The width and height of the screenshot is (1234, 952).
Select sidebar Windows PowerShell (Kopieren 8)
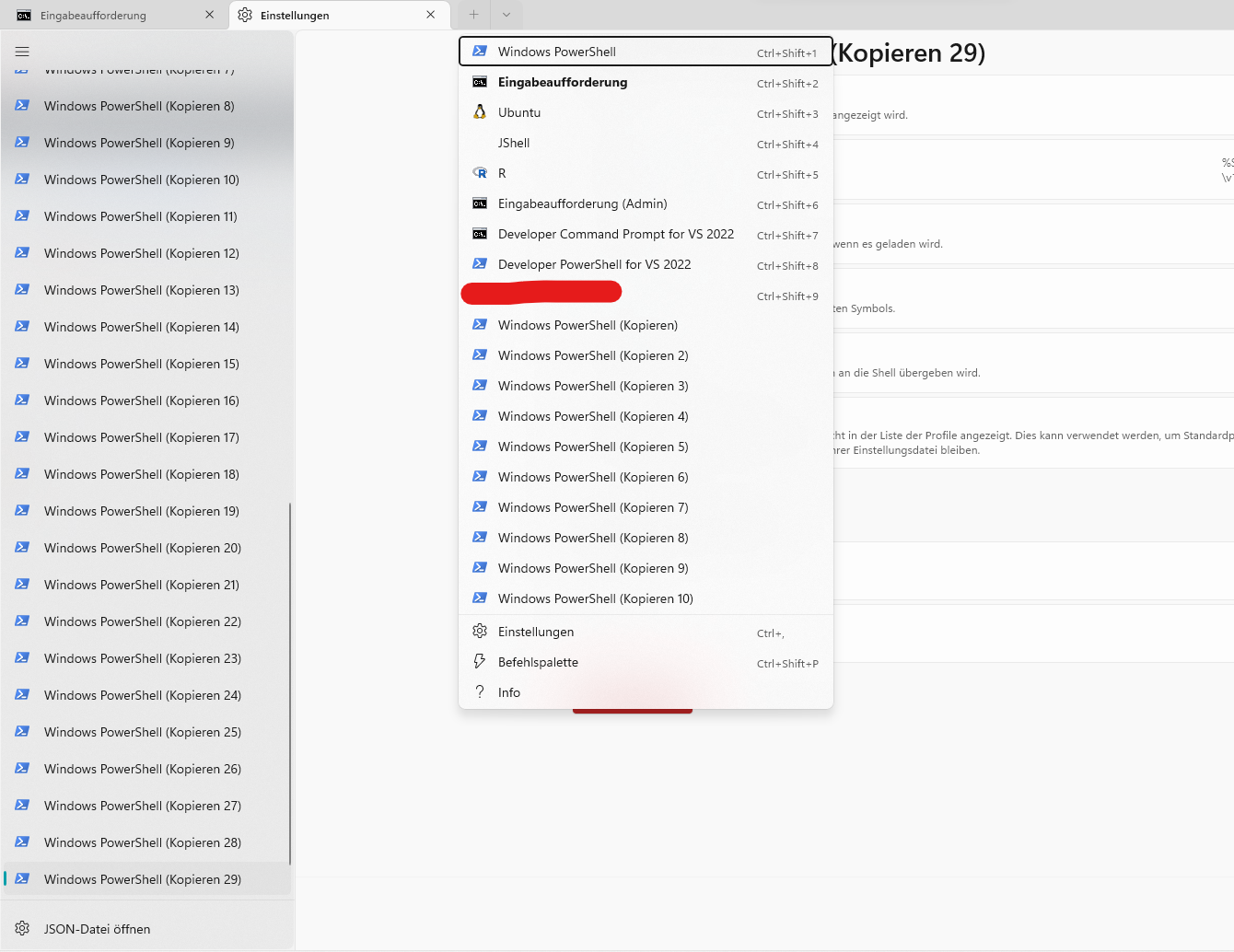(x=147, y=106)
